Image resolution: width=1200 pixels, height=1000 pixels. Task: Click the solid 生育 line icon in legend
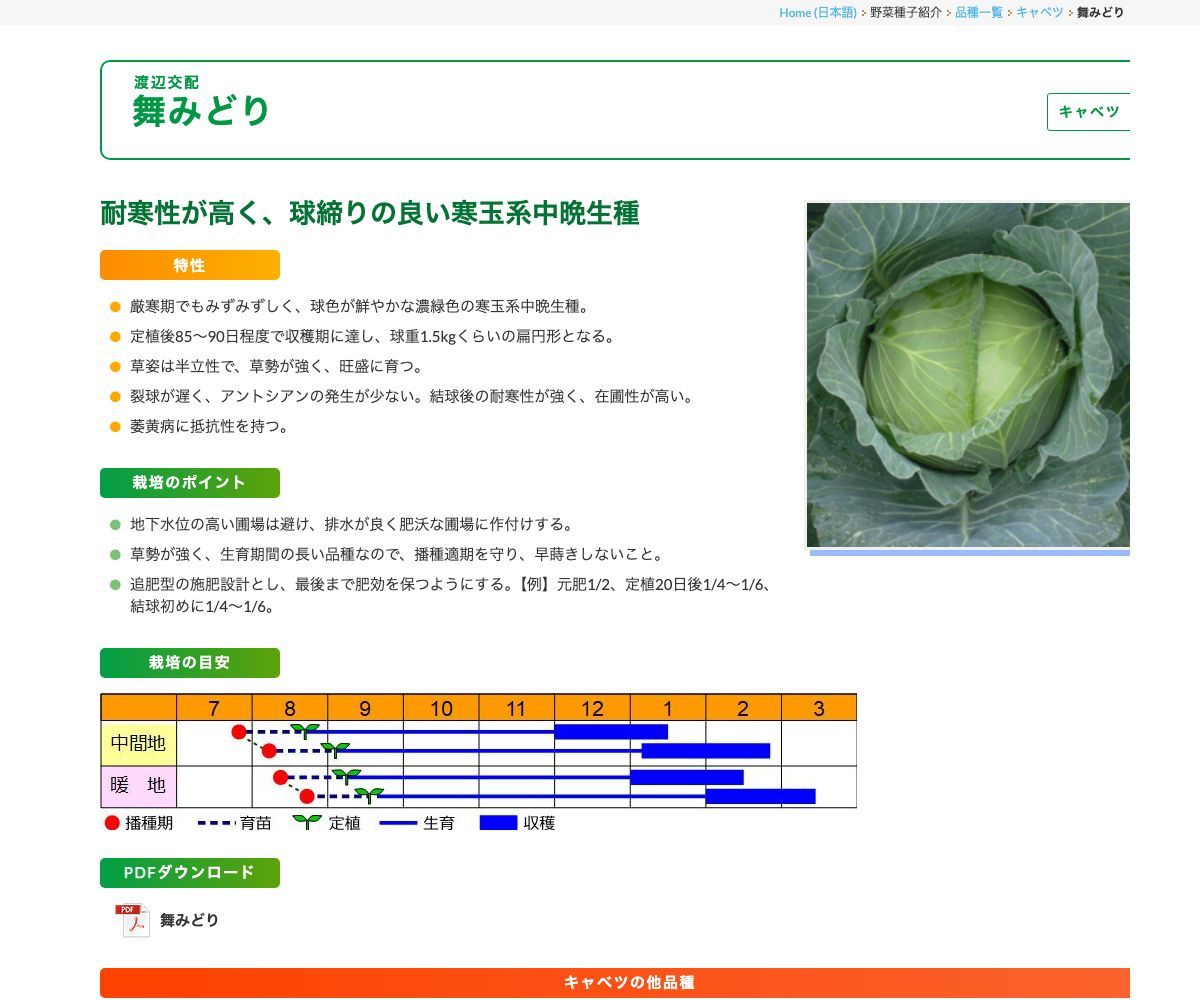pyautogui.click(x=398, y=823)
